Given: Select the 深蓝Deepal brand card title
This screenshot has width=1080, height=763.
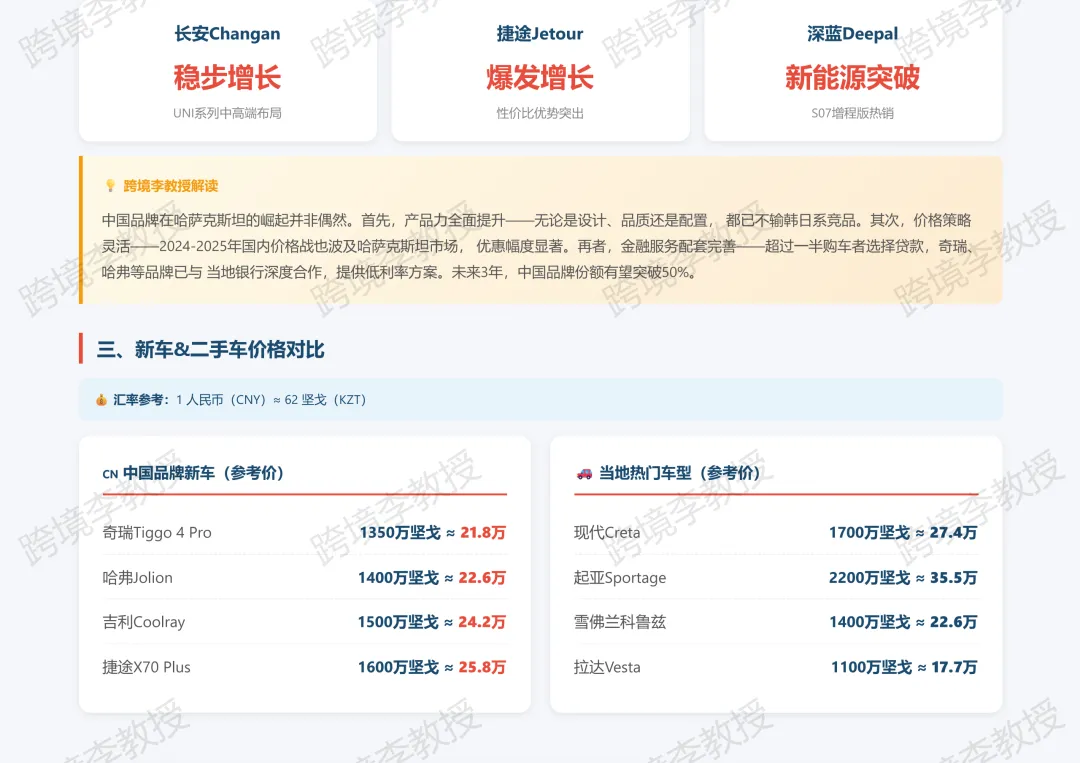Looking at the screenshot, I should click(x=853, y=34).
